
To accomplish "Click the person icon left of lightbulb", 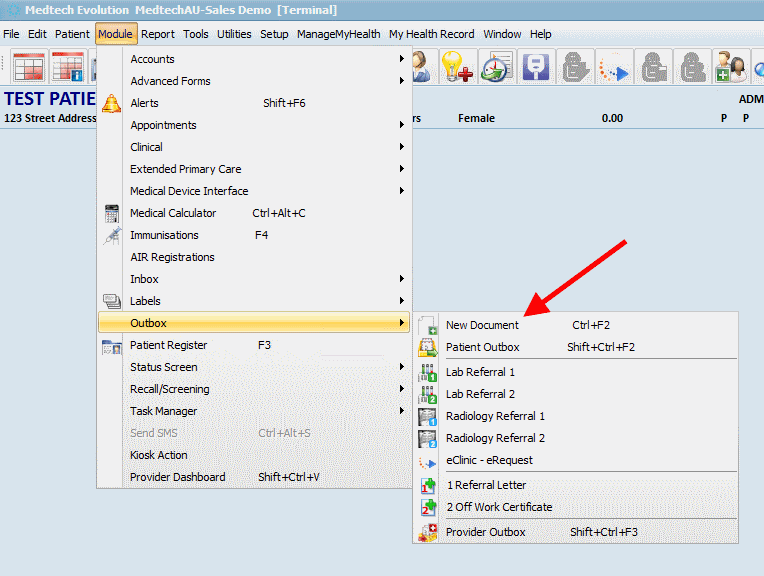I will [421, 67].
